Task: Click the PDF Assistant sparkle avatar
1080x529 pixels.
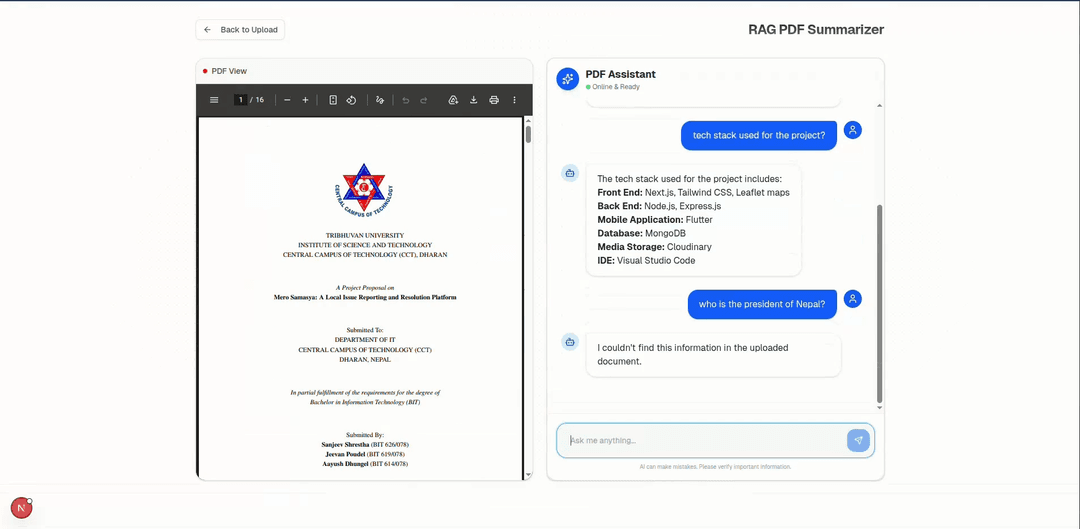Action: [568, 79]
